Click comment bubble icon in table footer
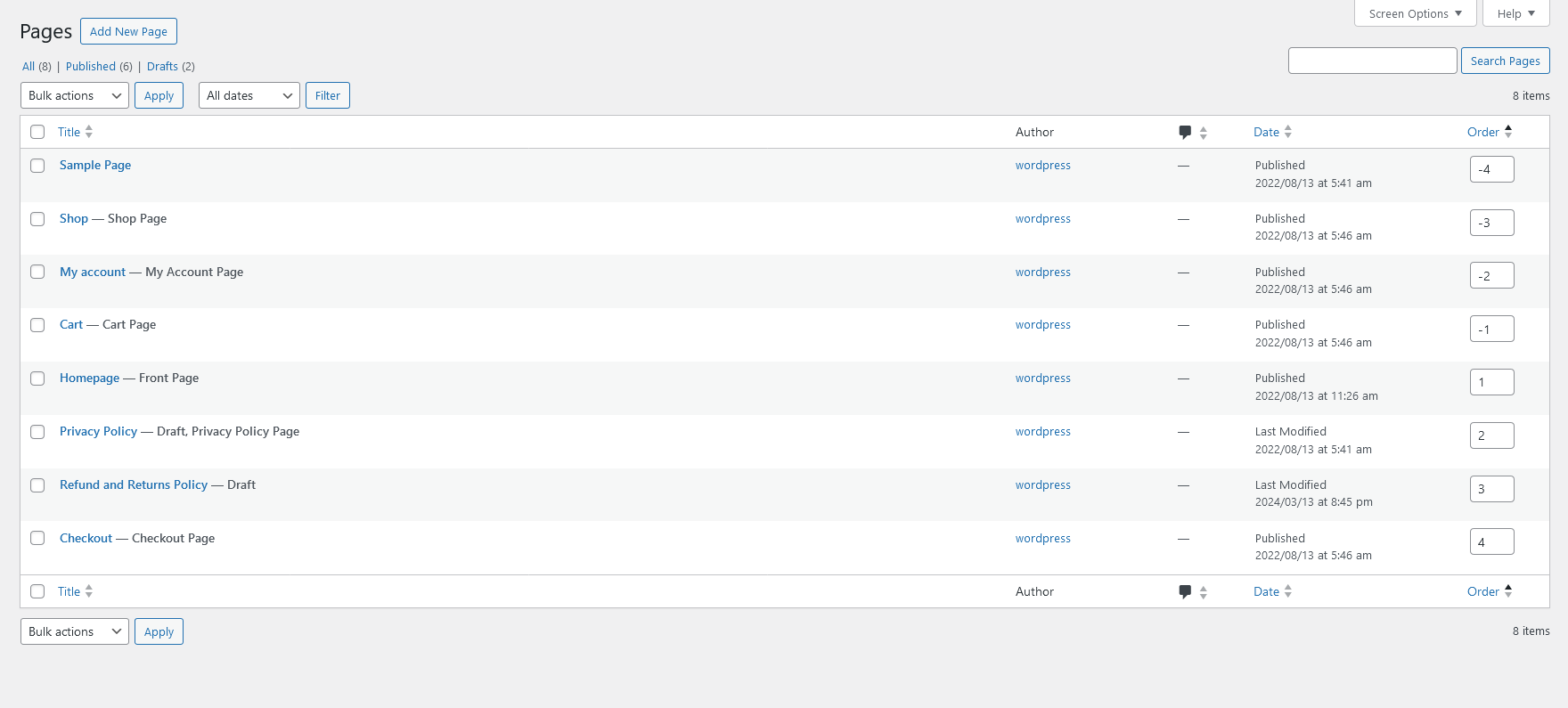Viewport: 1568px width, 708px height. click(1185, 591)
